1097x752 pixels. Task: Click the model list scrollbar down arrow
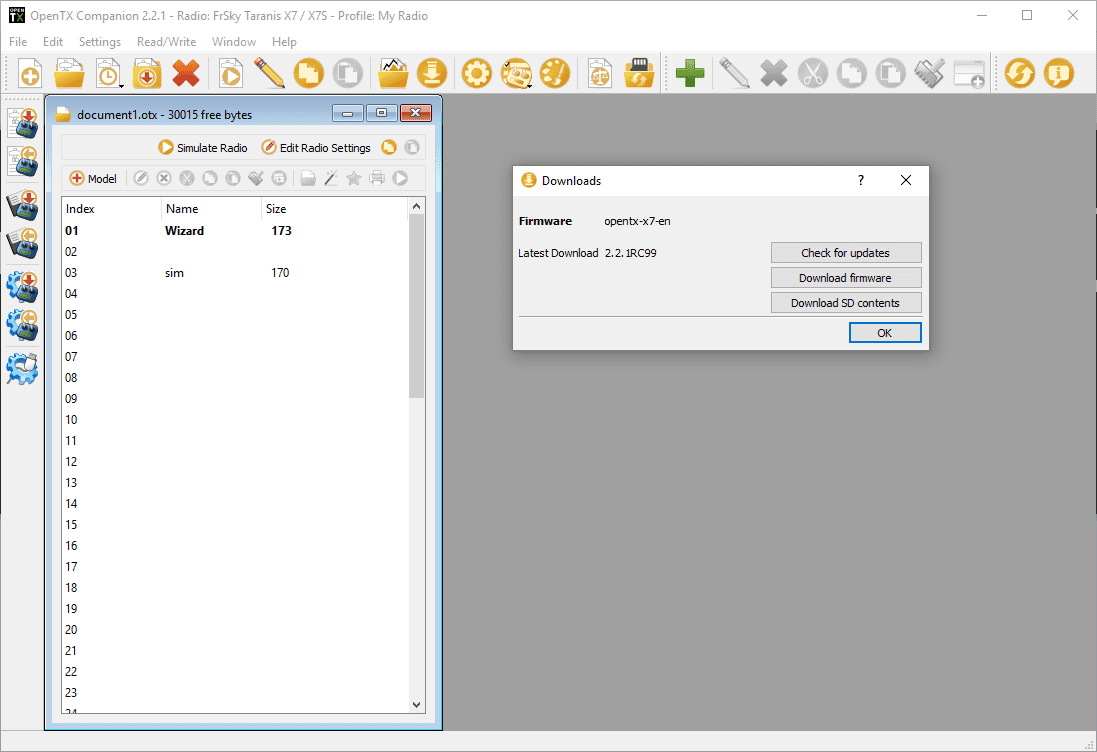click(416, 704)
